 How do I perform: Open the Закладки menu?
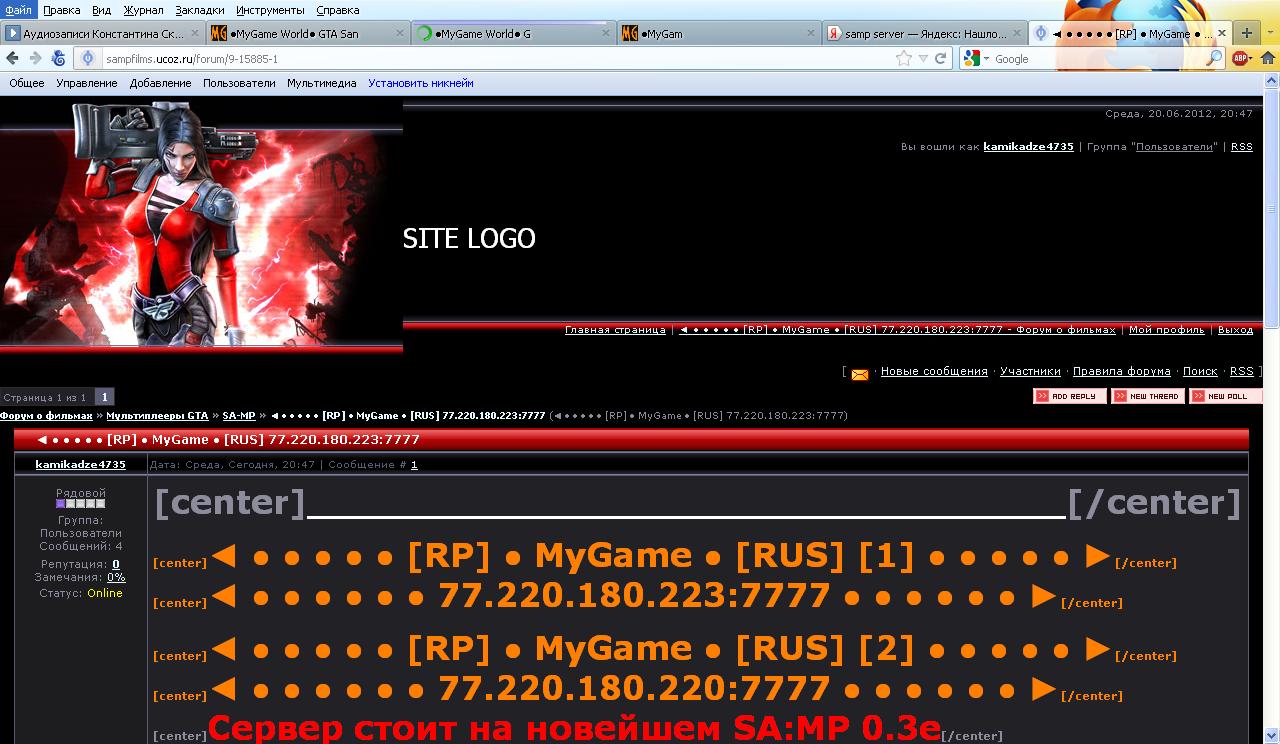200,10
